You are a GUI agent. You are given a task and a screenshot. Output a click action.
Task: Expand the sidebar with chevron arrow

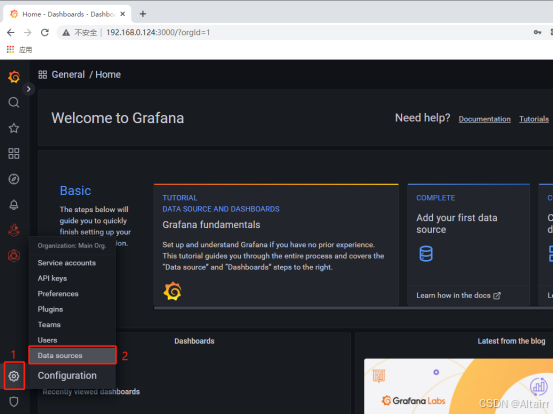click(29, 89)
